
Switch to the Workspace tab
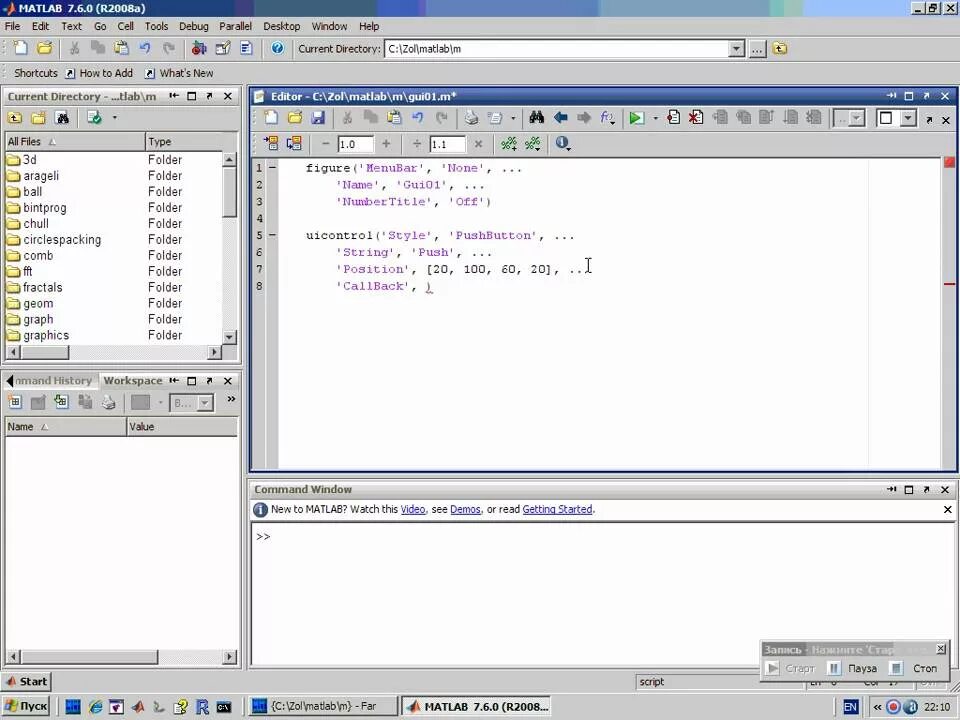coord(133,380)
